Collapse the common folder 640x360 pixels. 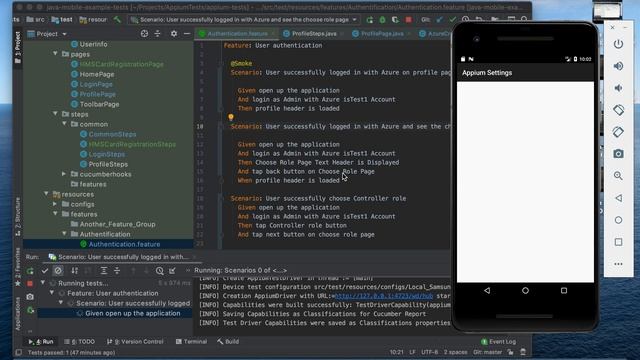tap(64, 123)
